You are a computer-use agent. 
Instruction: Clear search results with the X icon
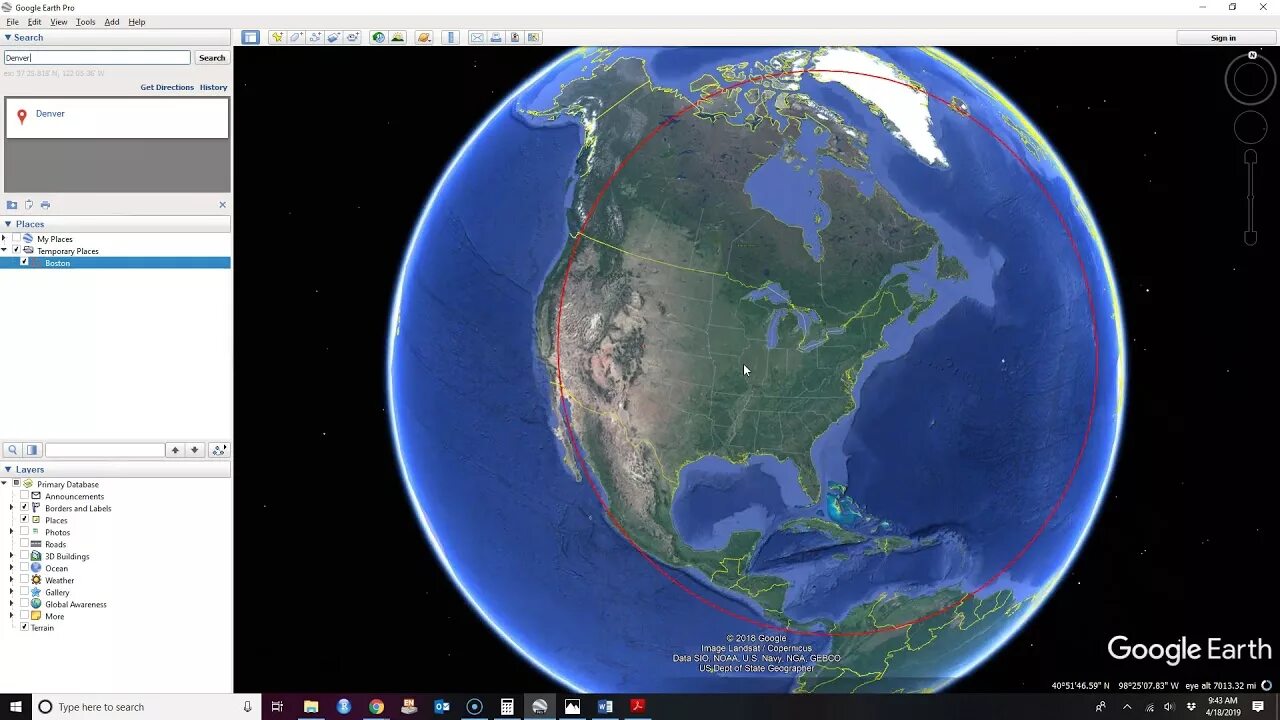click(x=222, y=204)
